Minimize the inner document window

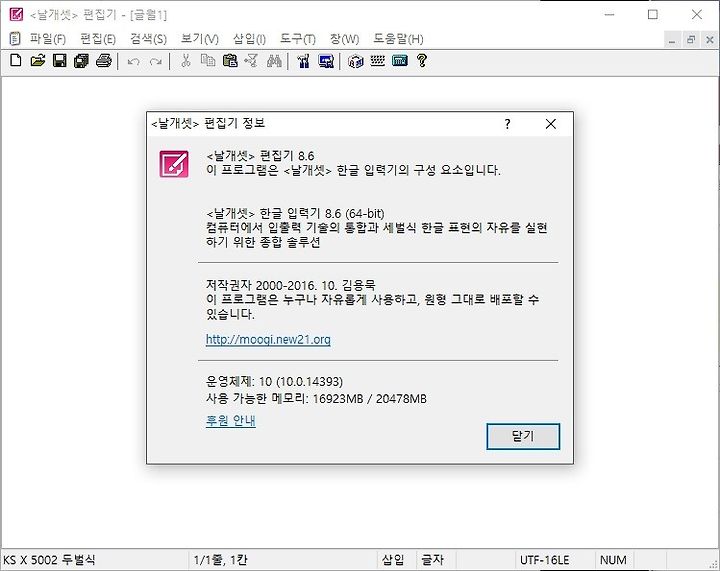coord(672,40)
